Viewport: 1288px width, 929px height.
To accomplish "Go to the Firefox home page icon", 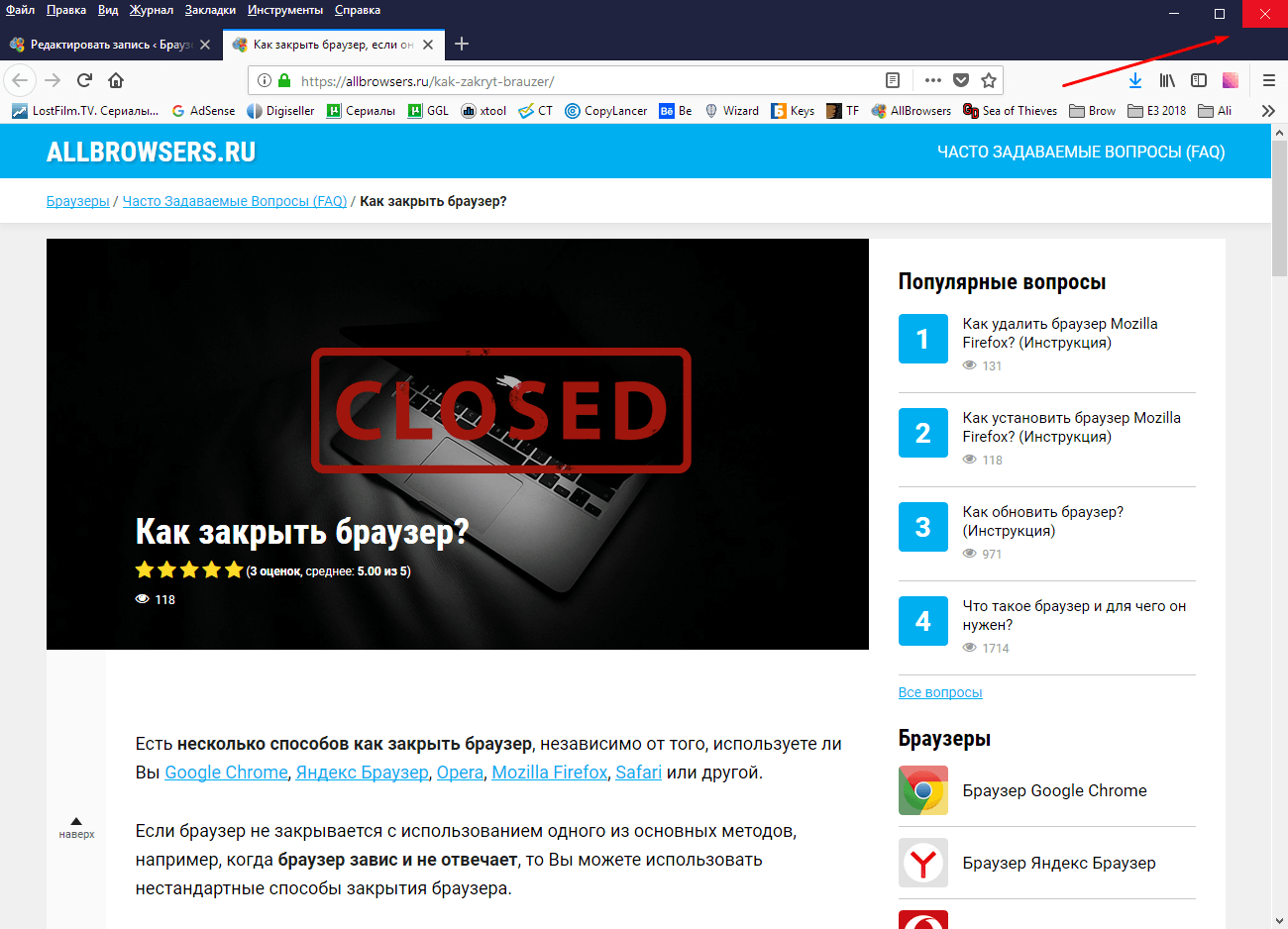I will pos(116,80).
